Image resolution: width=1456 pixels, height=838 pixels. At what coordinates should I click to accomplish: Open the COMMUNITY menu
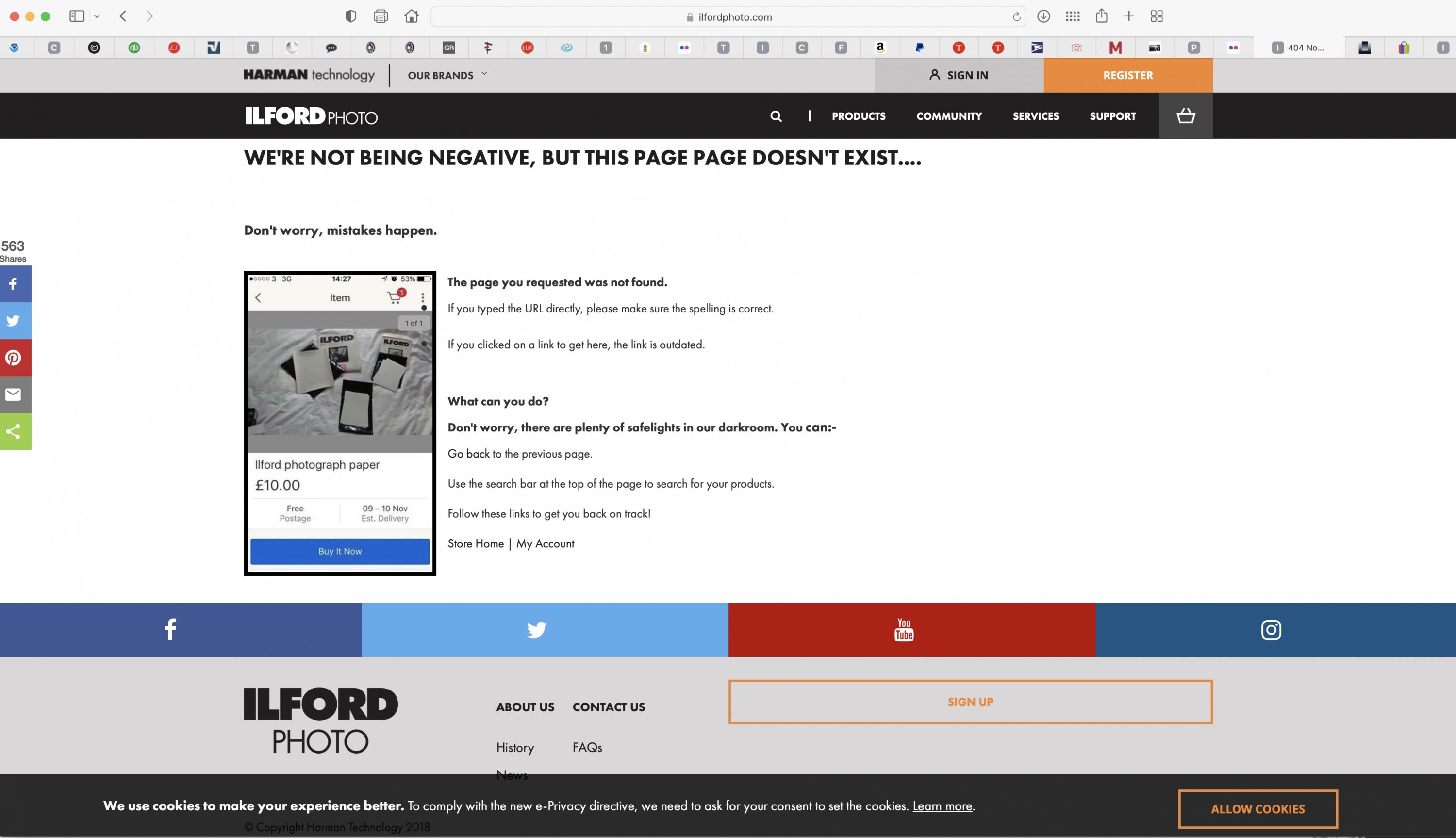(x=949, y=116)
